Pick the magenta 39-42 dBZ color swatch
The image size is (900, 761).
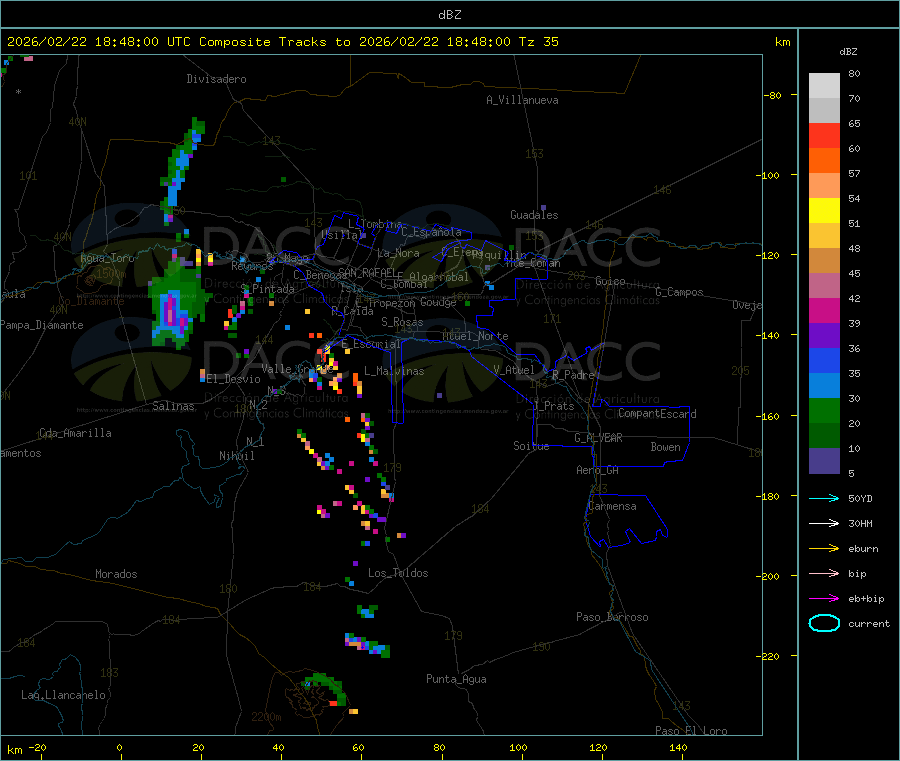(824, 310)
